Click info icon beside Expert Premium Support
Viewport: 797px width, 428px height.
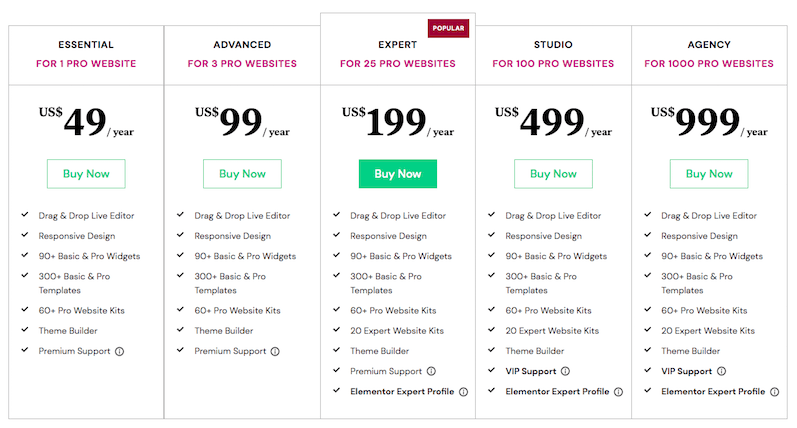pos(431,371)
